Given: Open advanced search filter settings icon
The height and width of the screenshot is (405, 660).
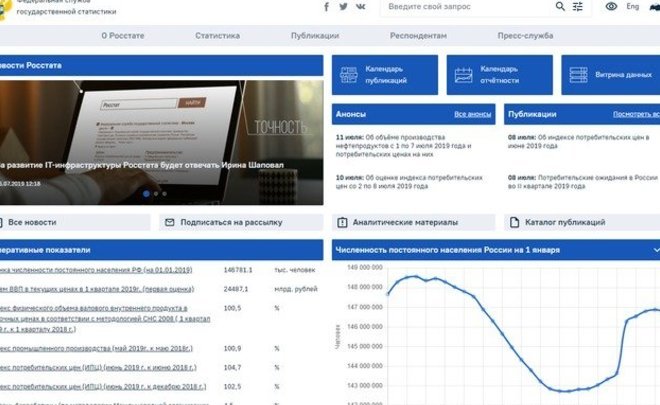Looking at the screenshot, I should point(578,7).
